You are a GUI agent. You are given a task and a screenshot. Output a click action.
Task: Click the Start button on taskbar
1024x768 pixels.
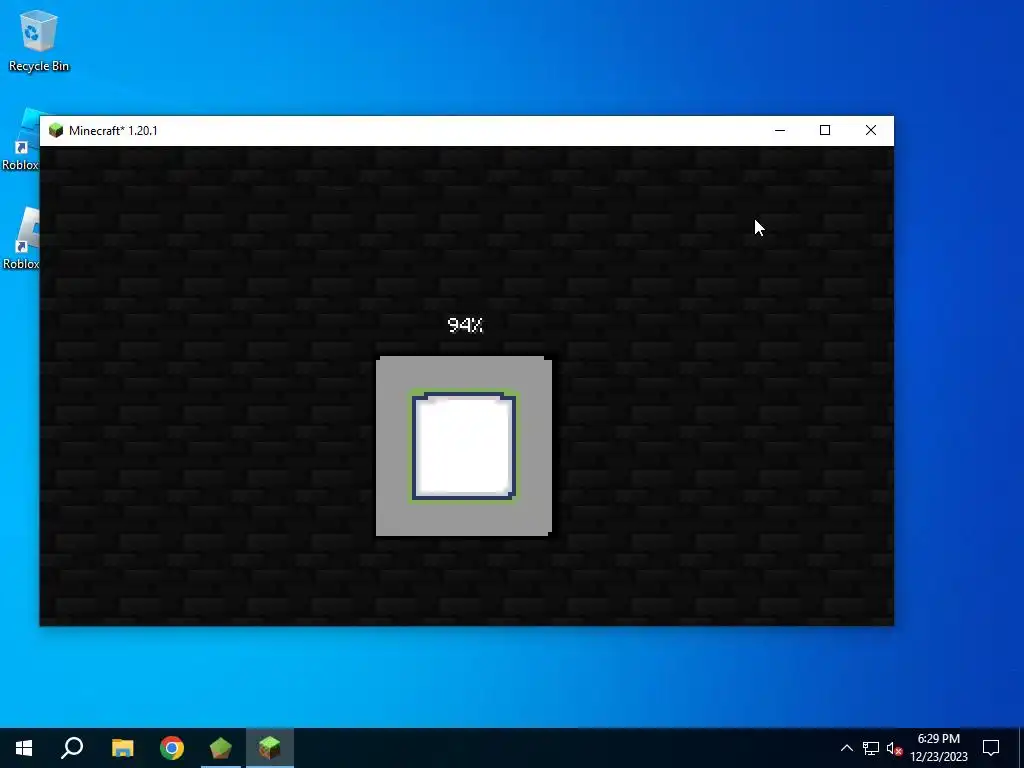[24, 748]
